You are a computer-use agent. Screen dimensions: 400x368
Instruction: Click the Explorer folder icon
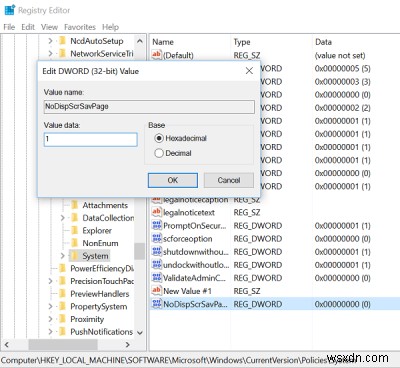coord(75,230)
